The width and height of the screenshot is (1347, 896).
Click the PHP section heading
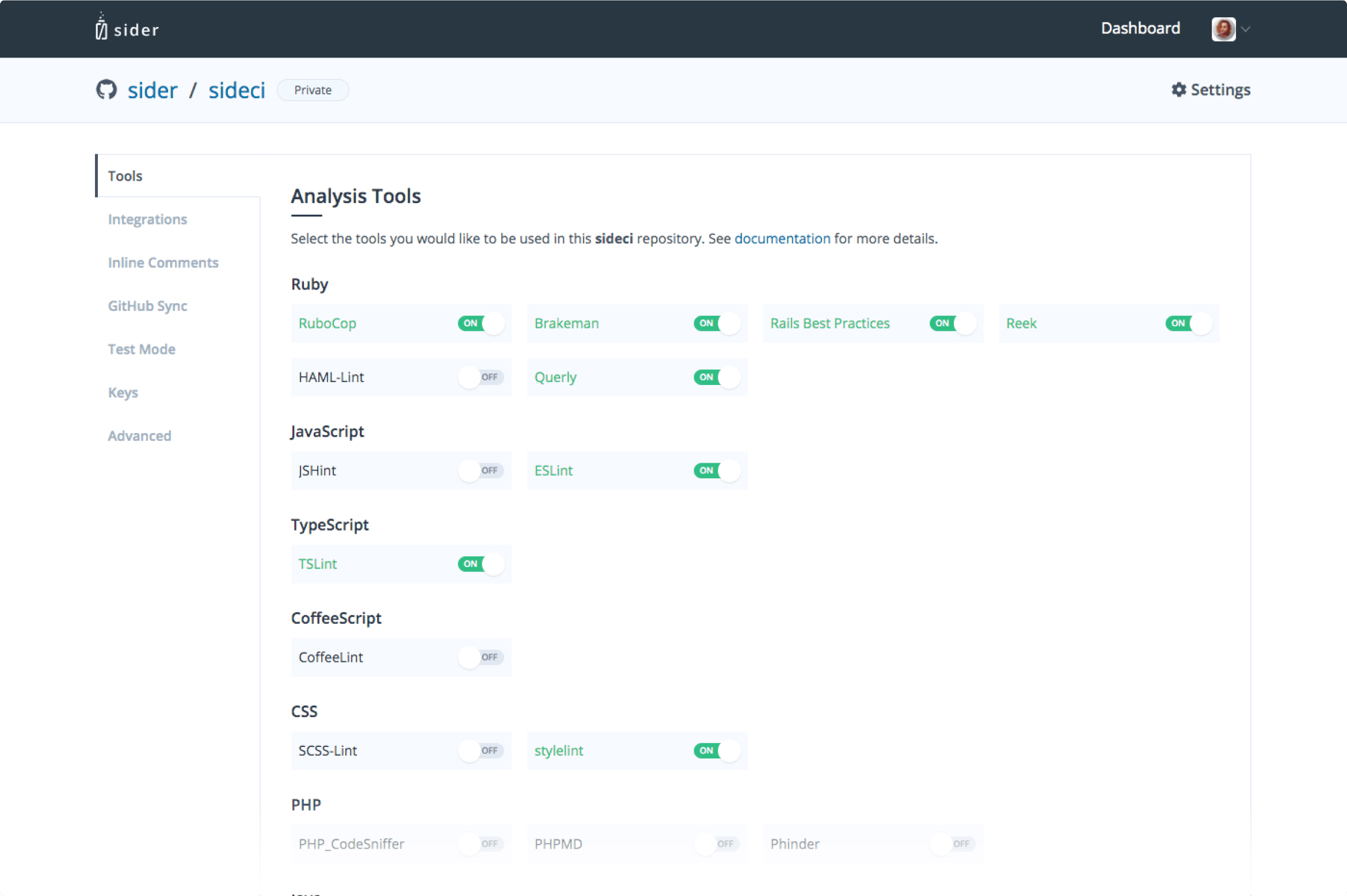point(306,805)
